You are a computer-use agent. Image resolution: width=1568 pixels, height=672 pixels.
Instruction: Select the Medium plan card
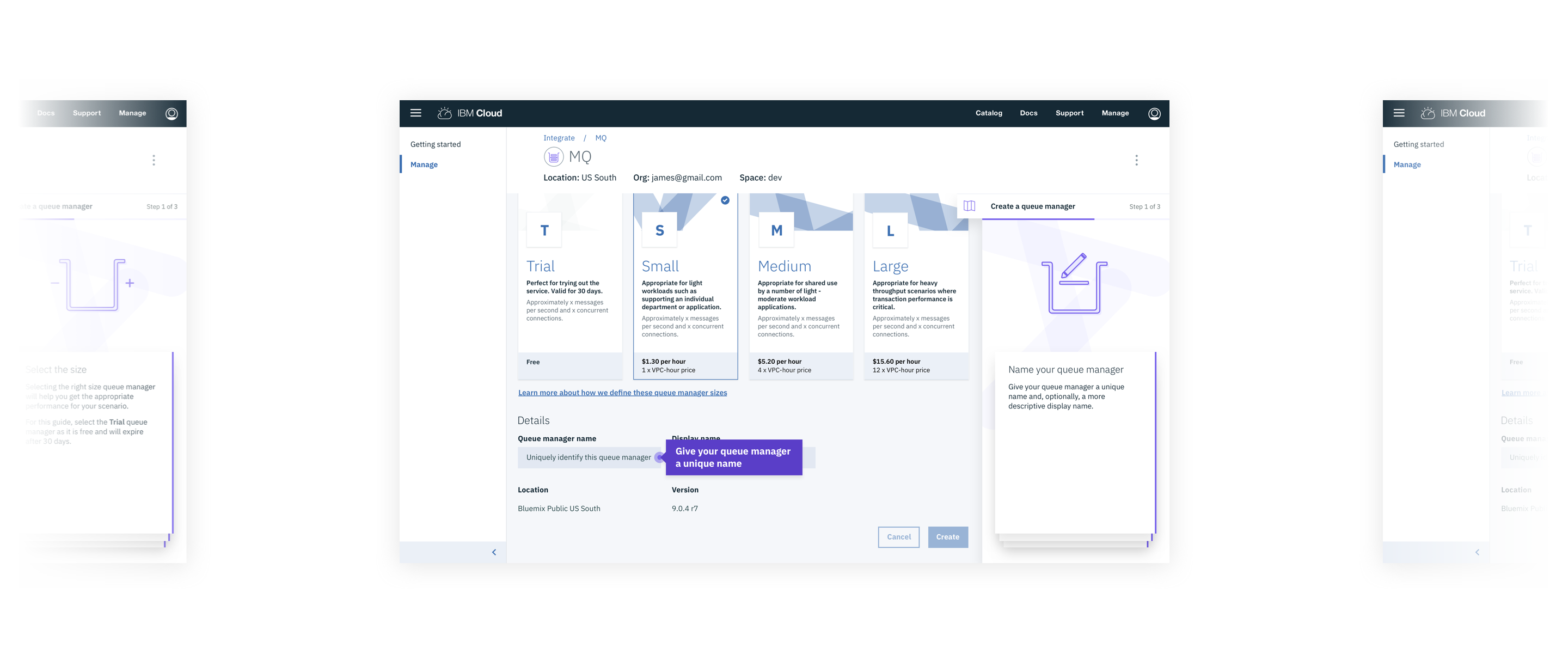(801, 286)
